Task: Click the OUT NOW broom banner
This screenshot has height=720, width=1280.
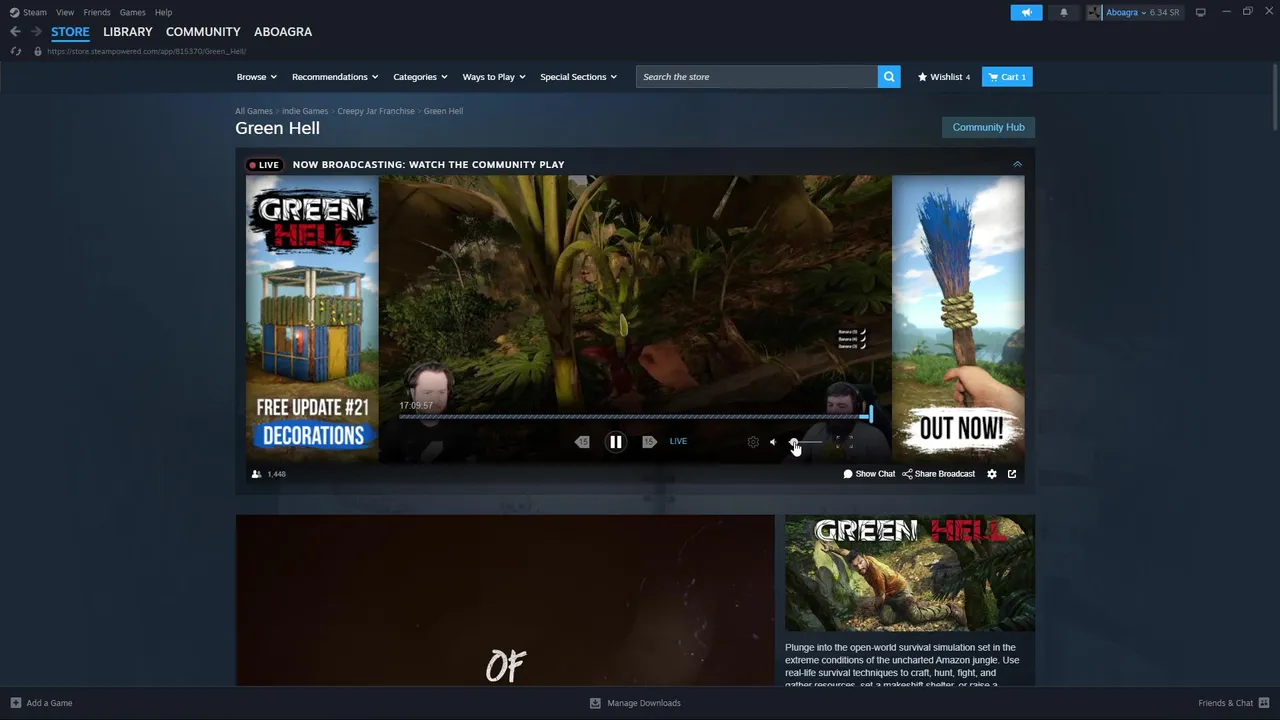Action: 958,318
